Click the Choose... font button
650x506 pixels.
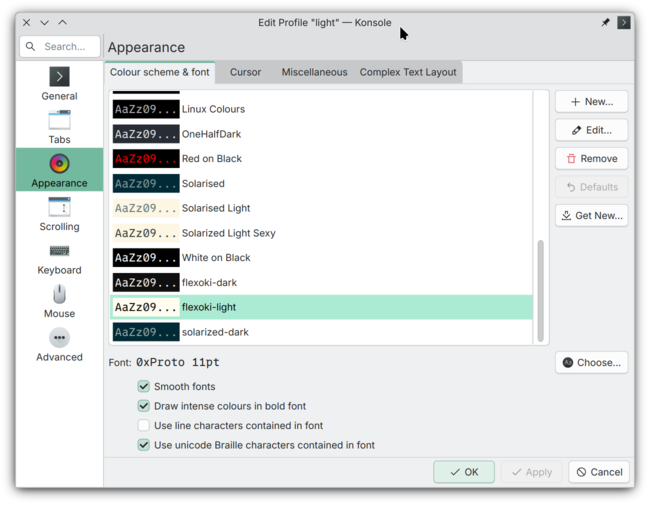coord(592,363)
